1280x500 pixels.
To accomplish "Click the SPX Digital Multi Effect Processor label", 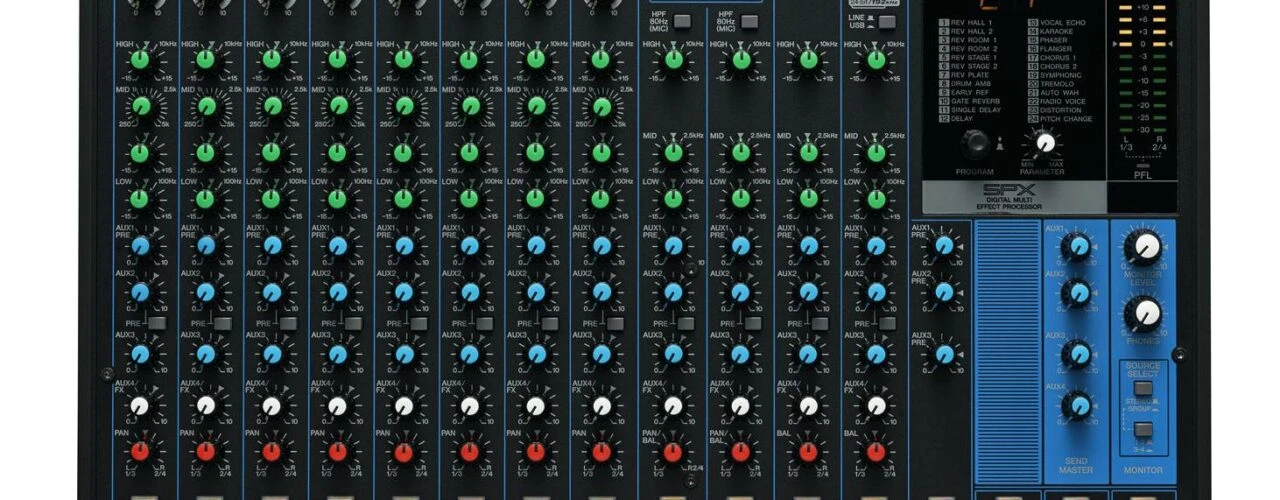I will pos(1014,195).
